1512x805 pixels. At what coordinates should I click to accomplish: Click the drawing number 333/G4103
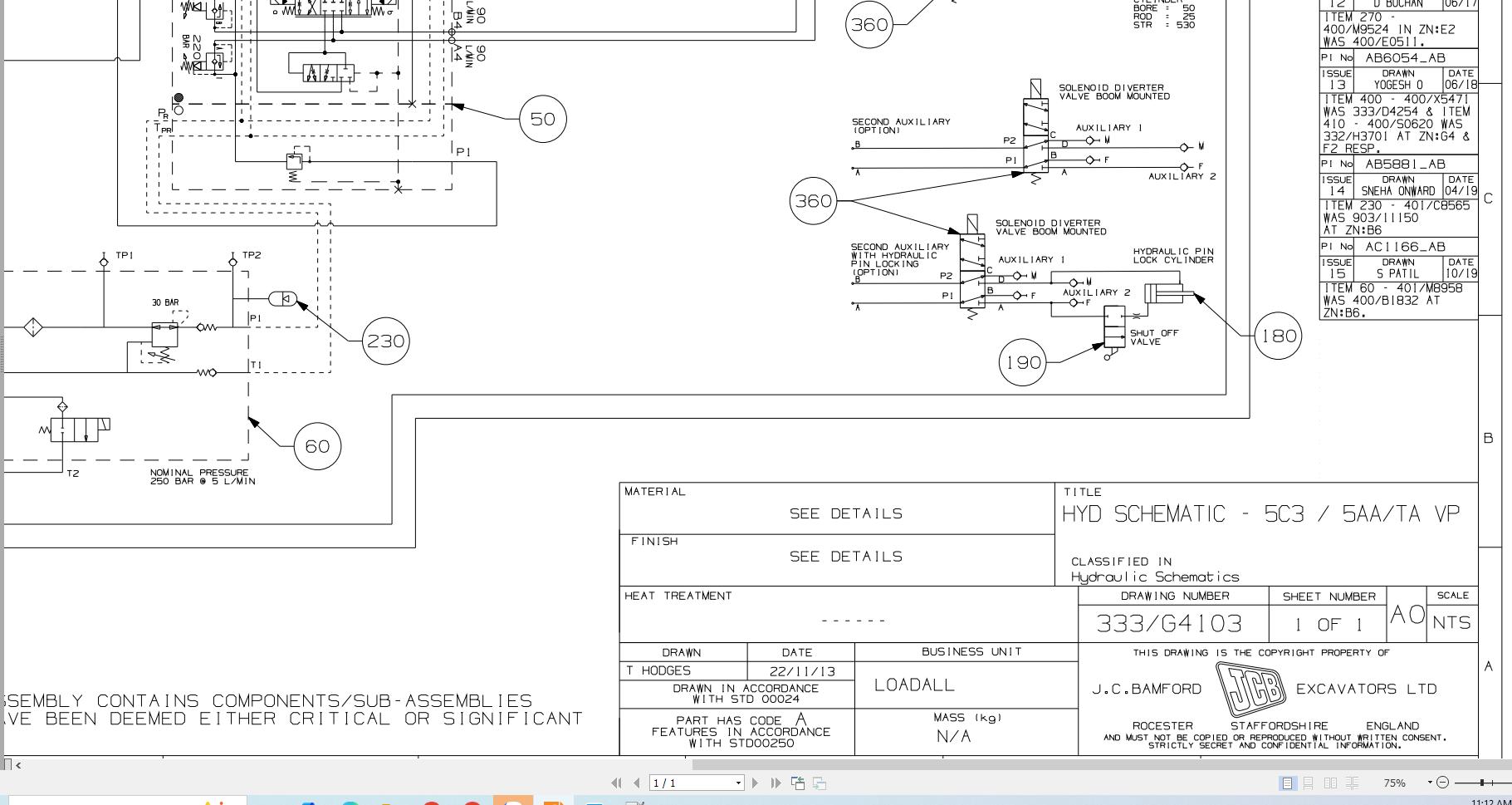[1169, 623]
